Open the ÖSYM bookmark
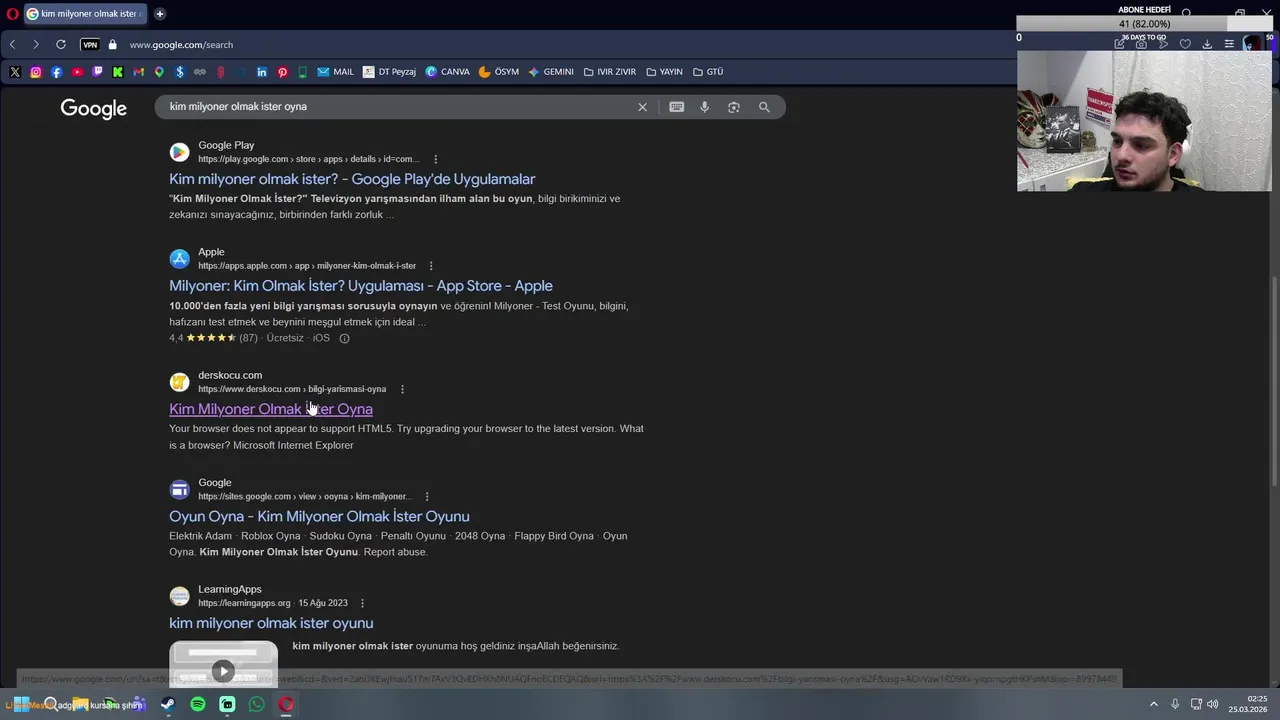The height and width of the screenshot is (720, 1280). tap(499, 72)
